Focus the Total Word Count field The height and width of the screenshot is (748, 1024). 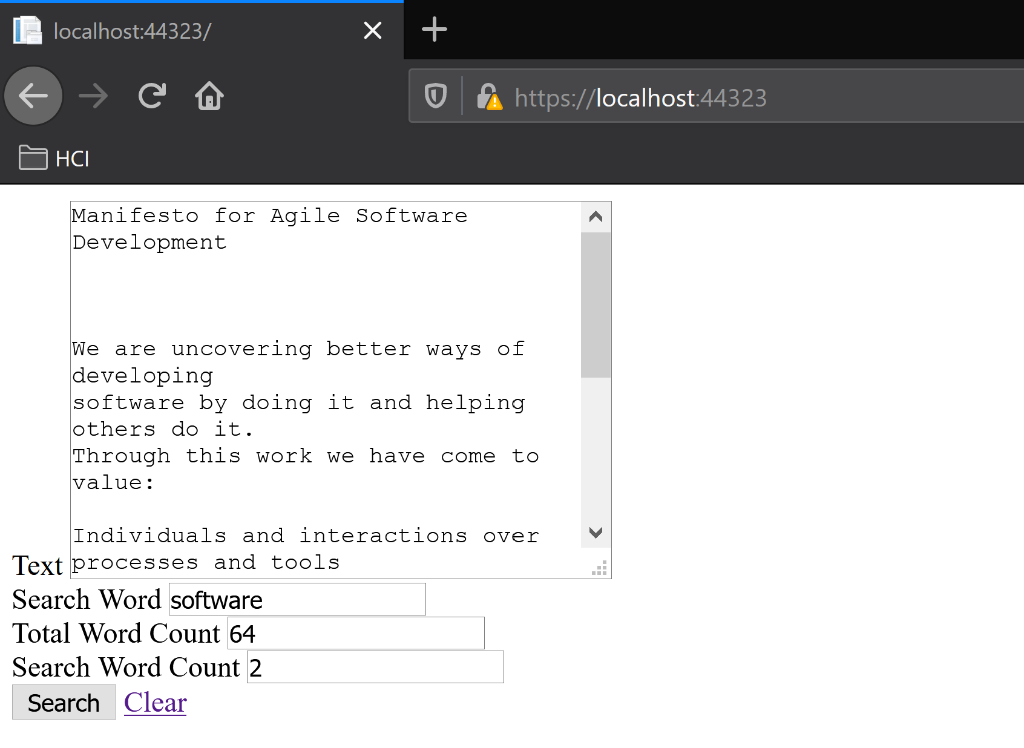click(356, 634)
